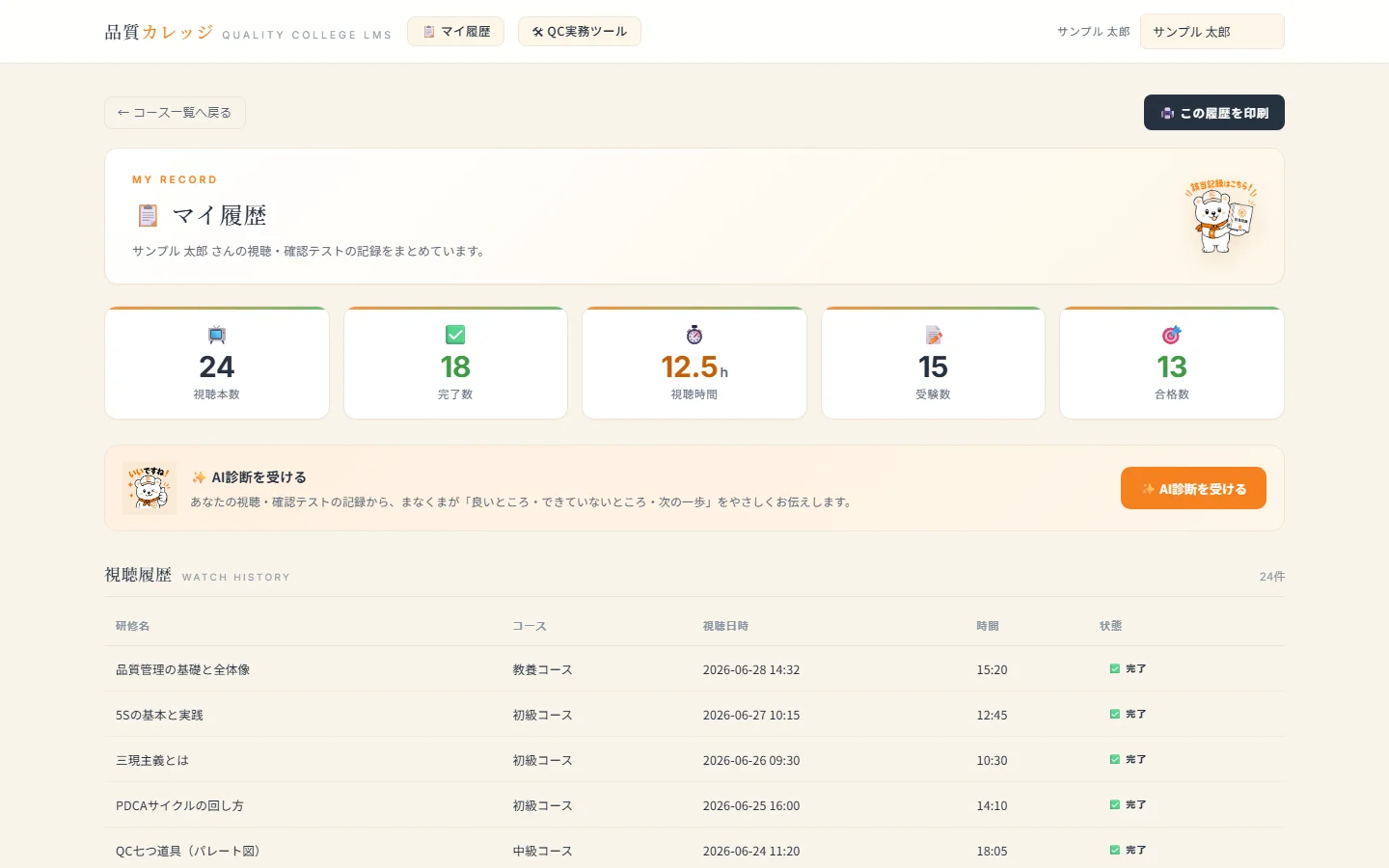Click the bear thumbnail in AI診断 banner
Screen dimensions: 1389x868
coord(150,488)
